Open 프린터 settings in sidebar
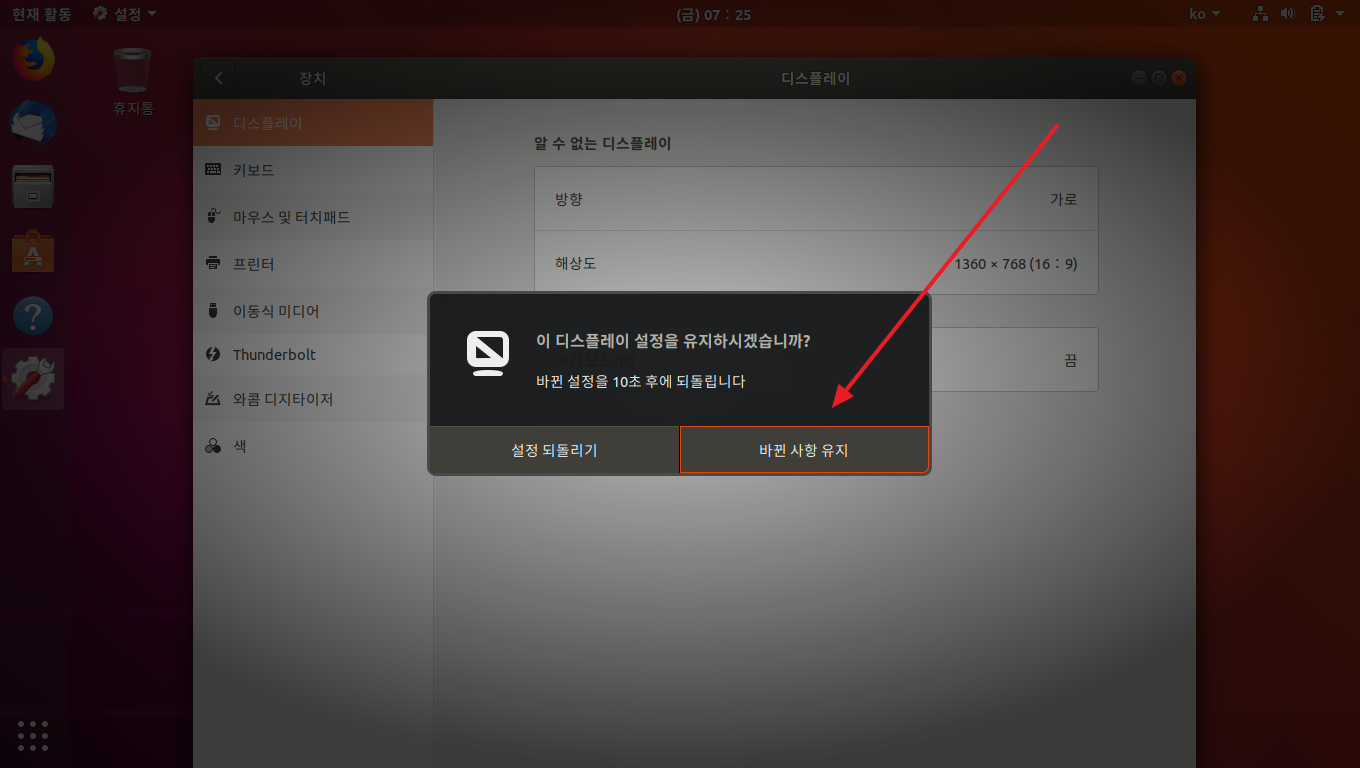Screen dimensions: 1360x768 [313, 264]
